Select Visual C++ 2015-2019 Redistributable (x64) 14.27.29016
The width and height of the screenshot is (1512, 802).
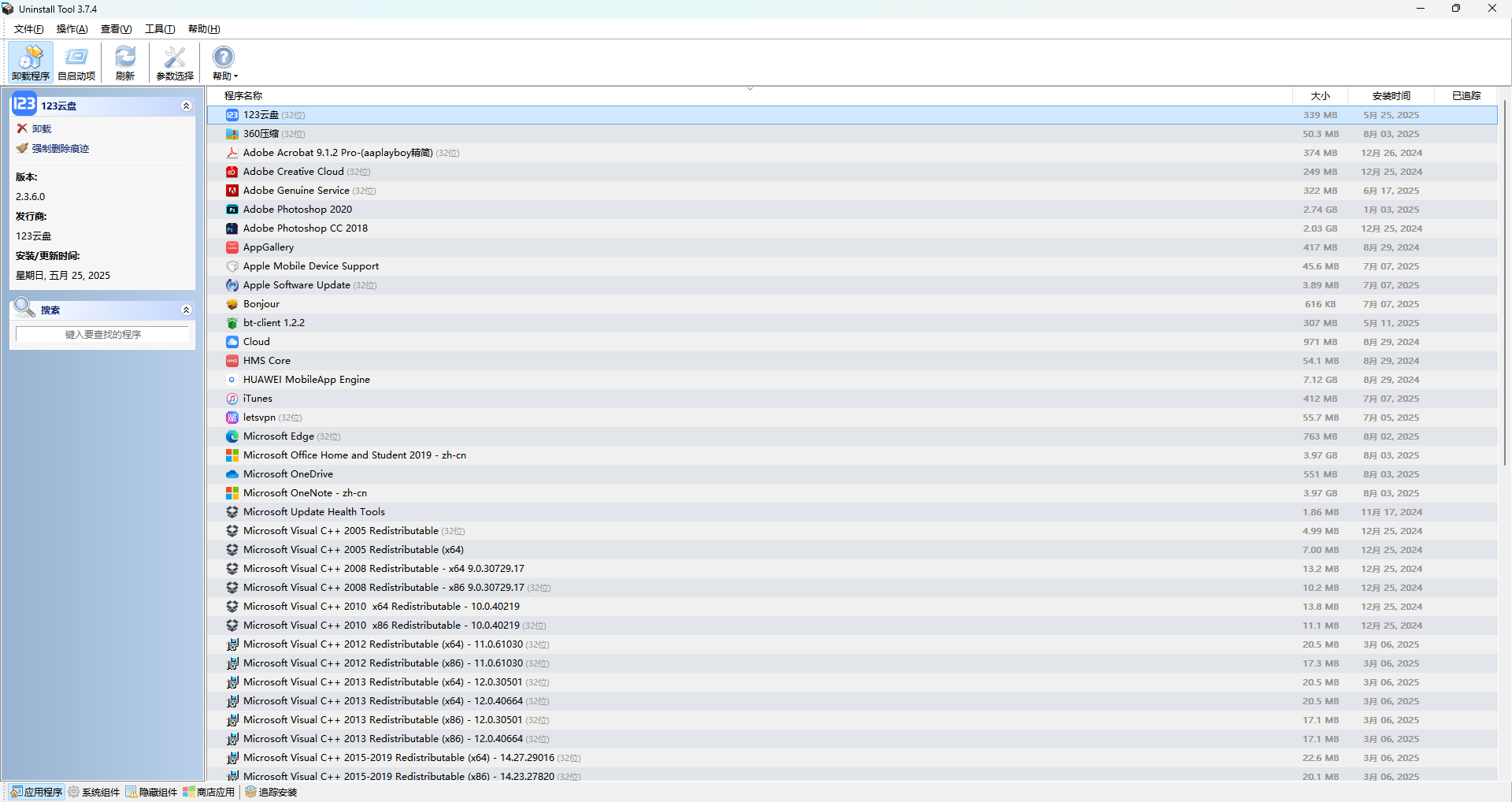(x=853, y=758)
